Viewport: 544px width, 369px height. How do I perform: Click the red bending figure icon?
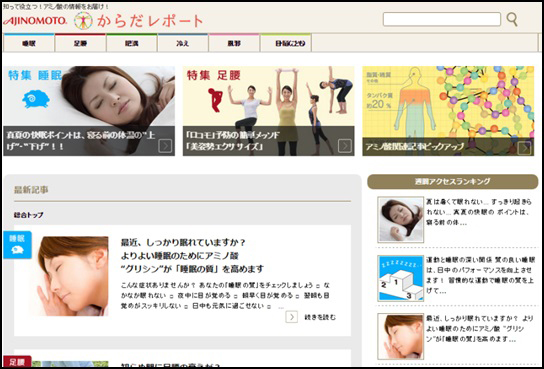[x=215, y=100]
